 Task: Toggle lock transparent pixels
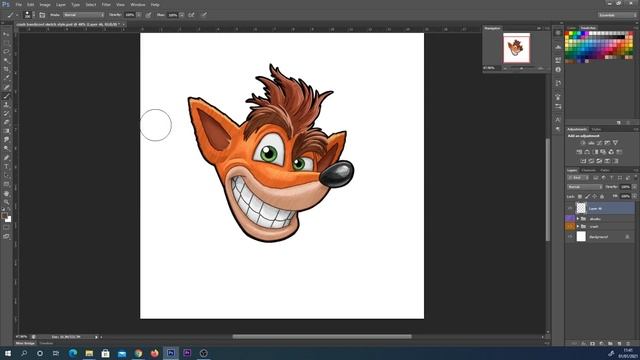point(580,196)
